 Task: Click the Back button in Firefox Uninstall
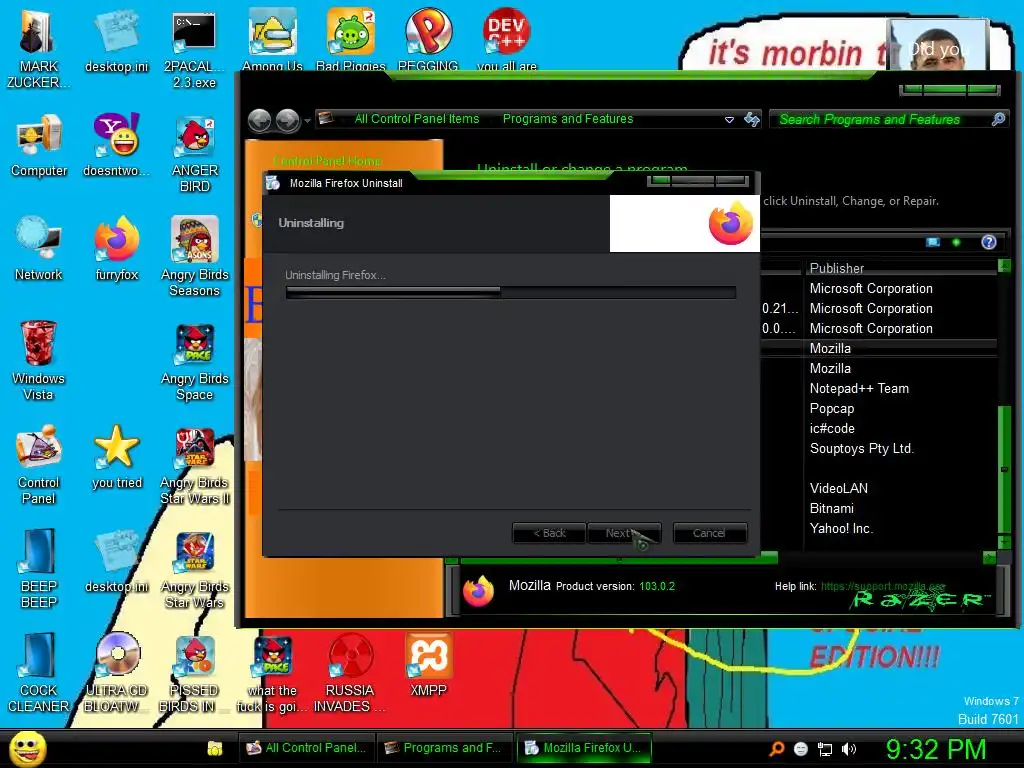click(x=549, y=533)
